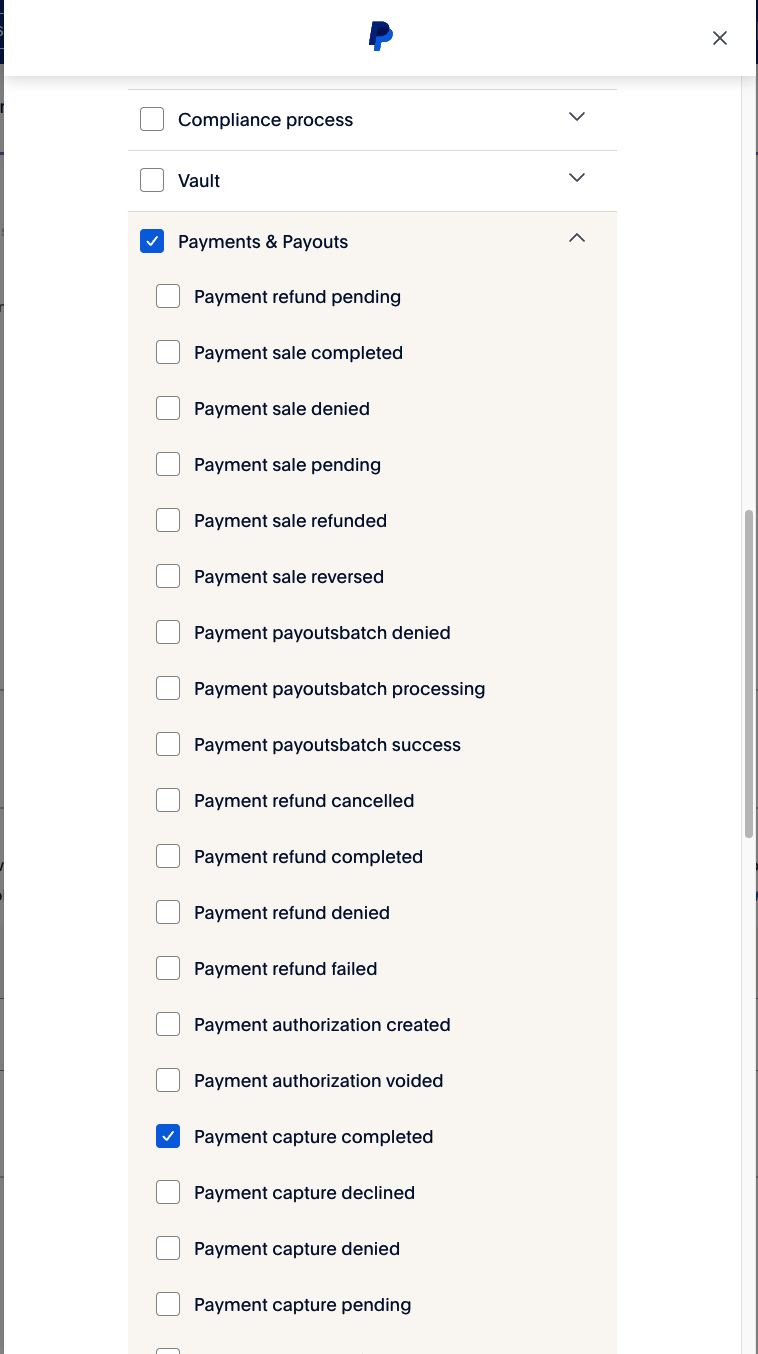This screenshot has width=758, height=1354.
Task: Collapse the Payments & Payouts section
Action: 576,239
